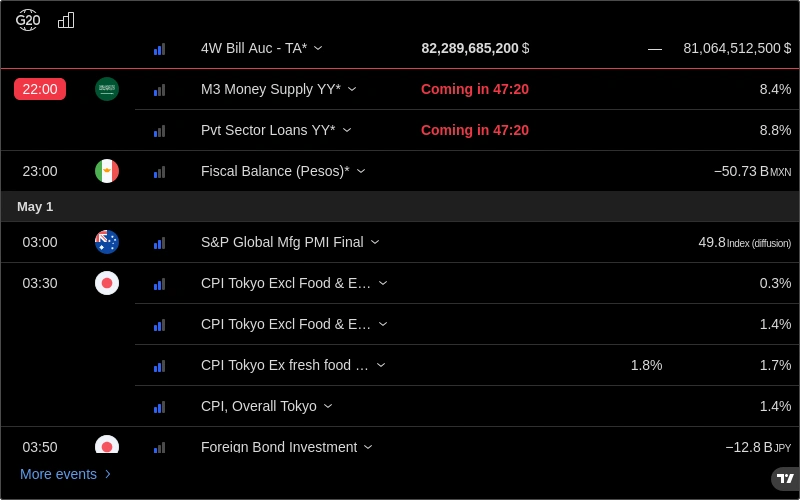Click importance bars for S&P Global Mfg PMI
The height and width of the screenshot is (500, 800).
point(159,243)
